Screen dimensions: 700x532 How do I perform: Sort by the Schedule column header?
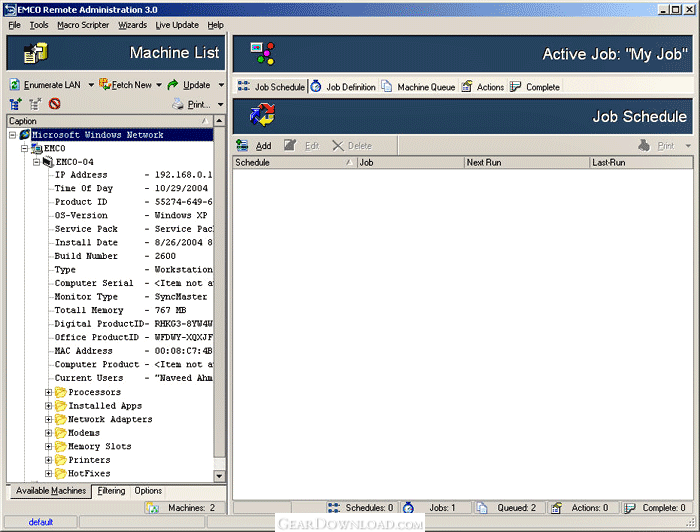[295, 162]
